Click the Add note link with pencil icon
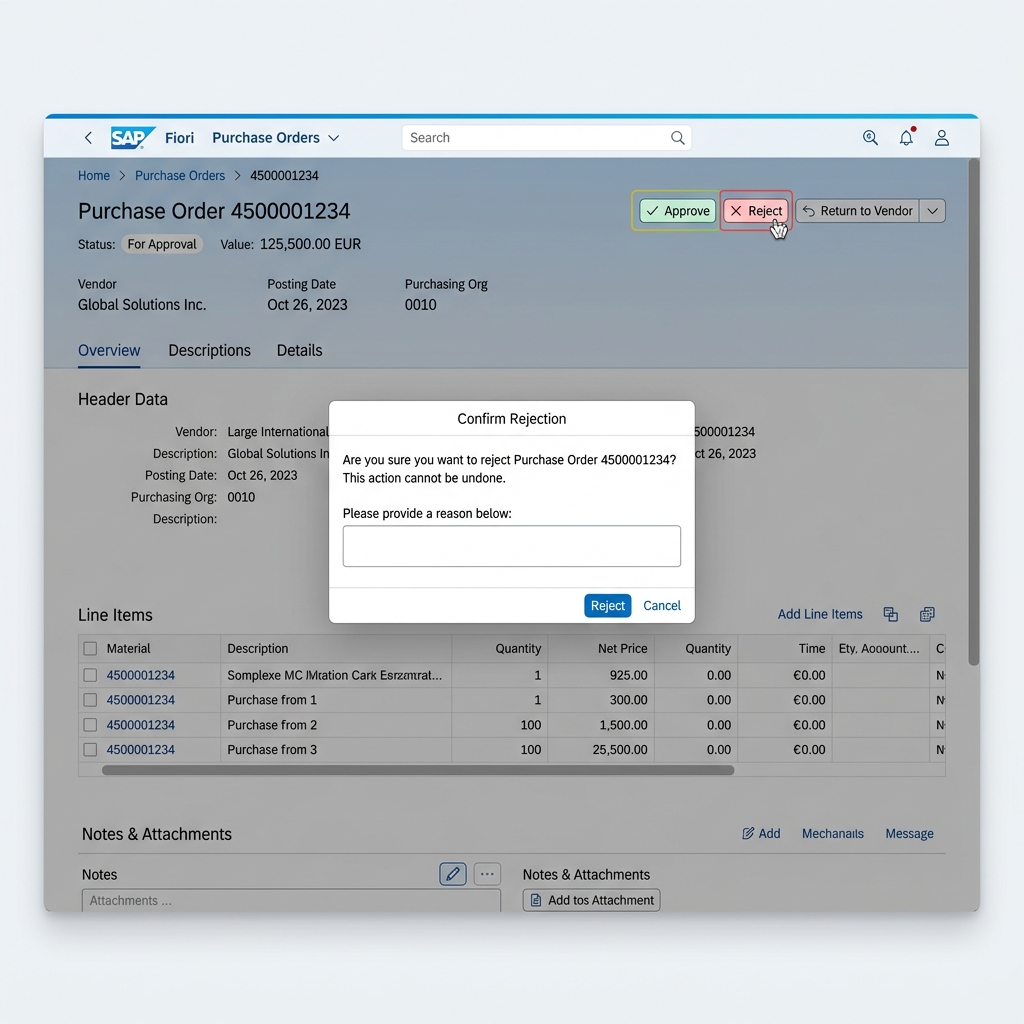This screenshot has height=1024, width=1024. [761, 833]
